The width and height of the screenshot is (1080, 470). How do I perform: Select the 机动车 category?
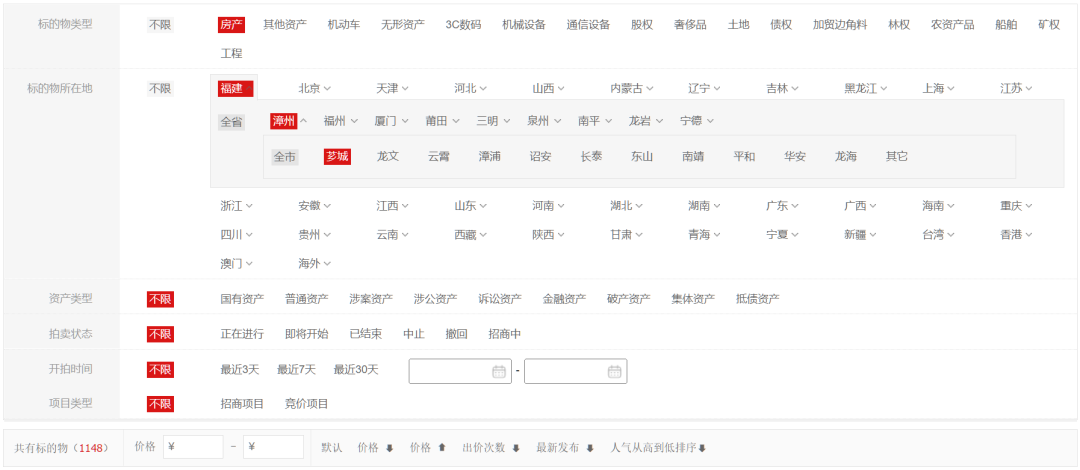tap(344, 25)
